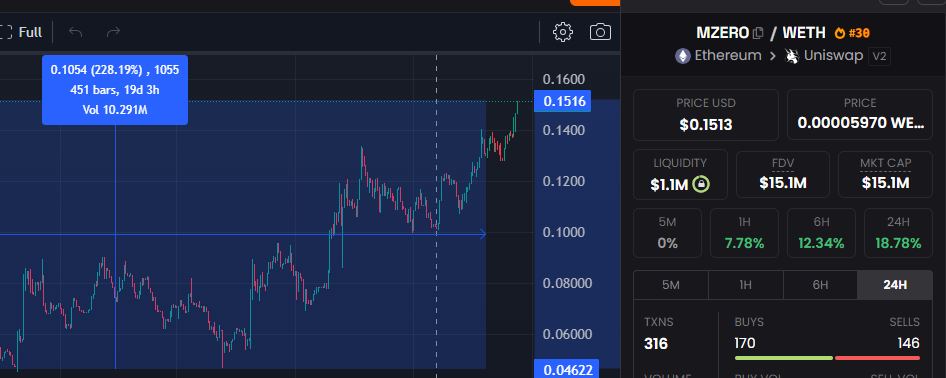
Task: Switch chart to Full screen mode
Action: click(x=22, y=32)
